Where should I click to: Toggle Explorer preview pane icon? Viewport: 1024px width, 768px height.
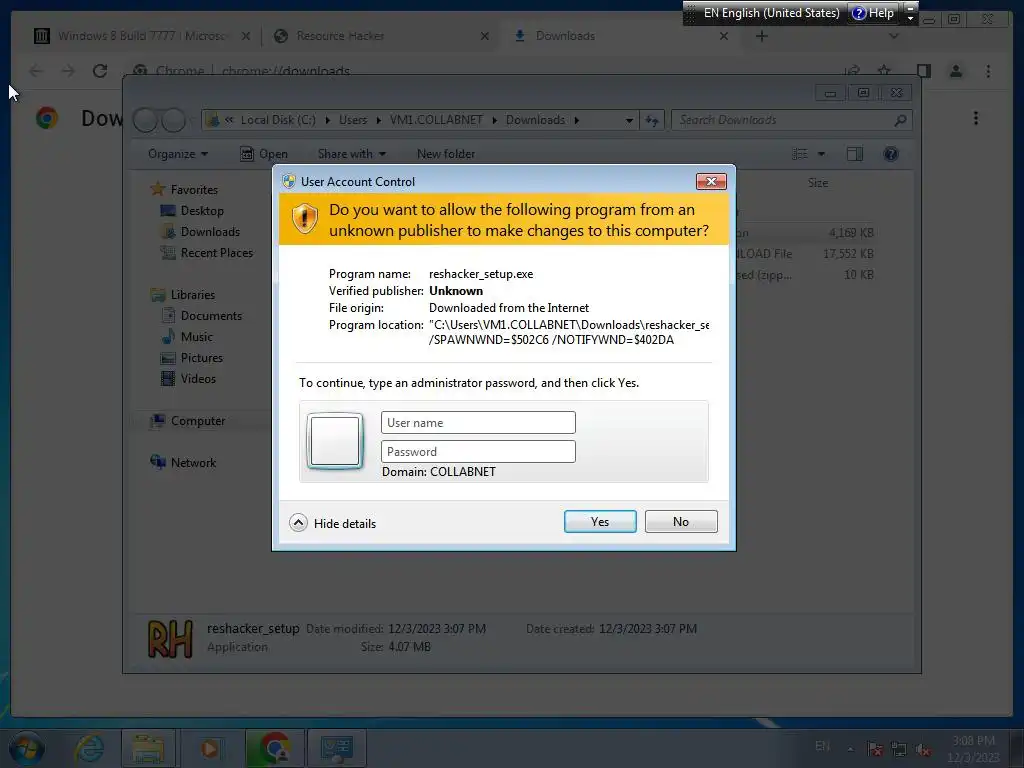tap(854, 154)
